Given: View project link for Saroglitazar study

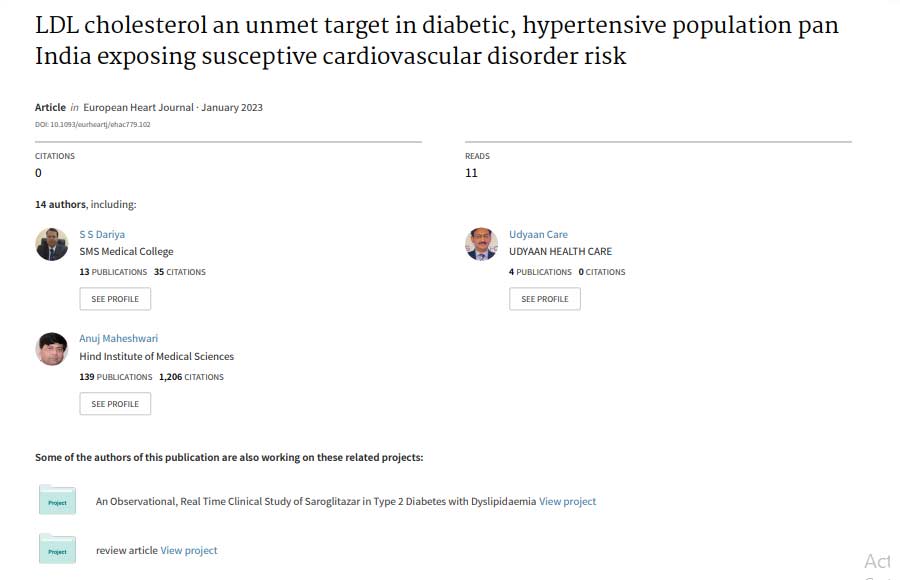Looking at the screenshot, I should coord(567,501).
